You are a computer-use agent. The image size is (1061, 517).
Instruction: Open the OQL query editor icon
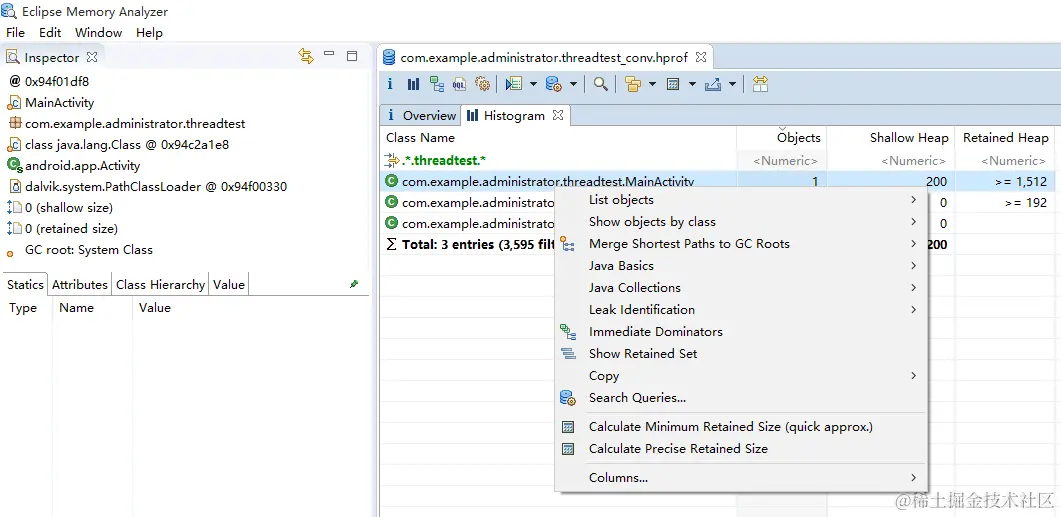pyautogui.click(x=459, y=84)
